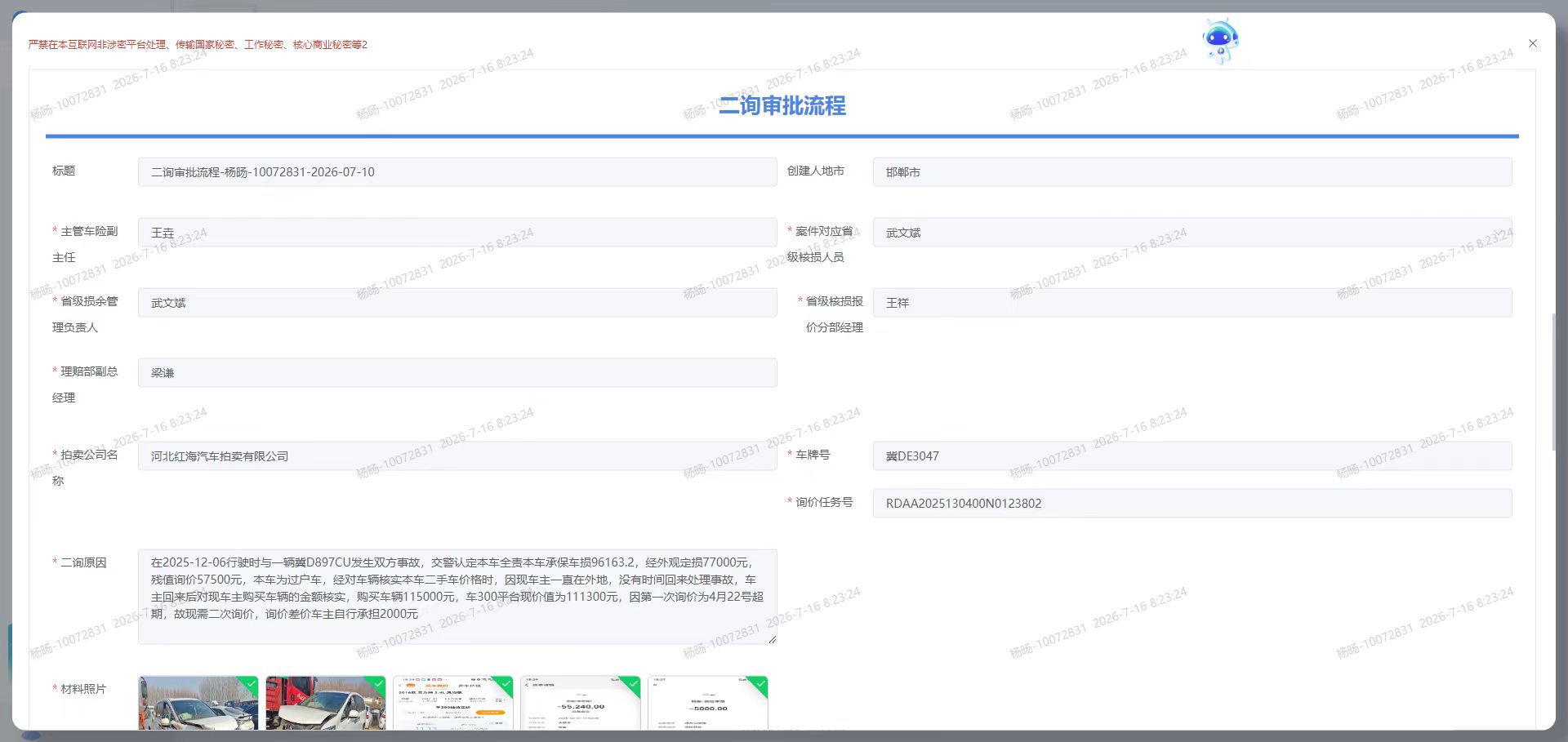Click inside the 二询原因 text area
The image size is (1568, 742).
point(457,597)
